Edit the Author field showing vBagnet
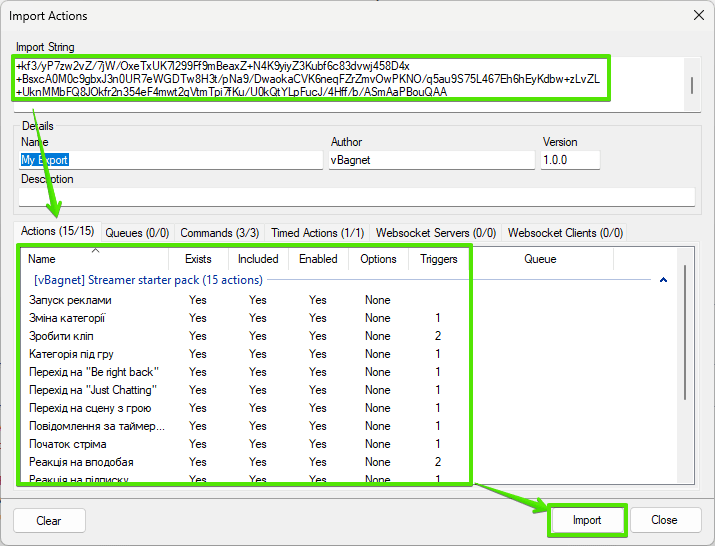Image resolution: width=715 pixels, height=546 pixels. pos(431,160)
